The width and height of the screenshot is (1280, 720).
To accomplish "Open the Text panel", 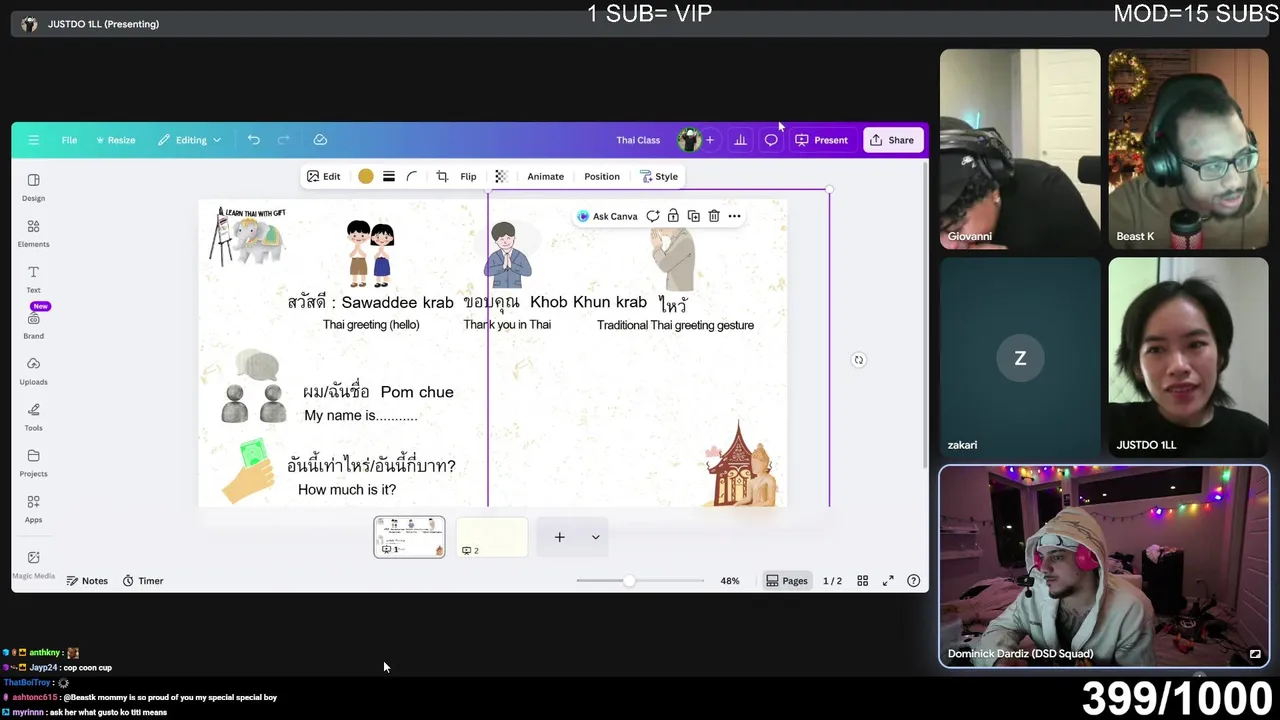I will [33, 279].
